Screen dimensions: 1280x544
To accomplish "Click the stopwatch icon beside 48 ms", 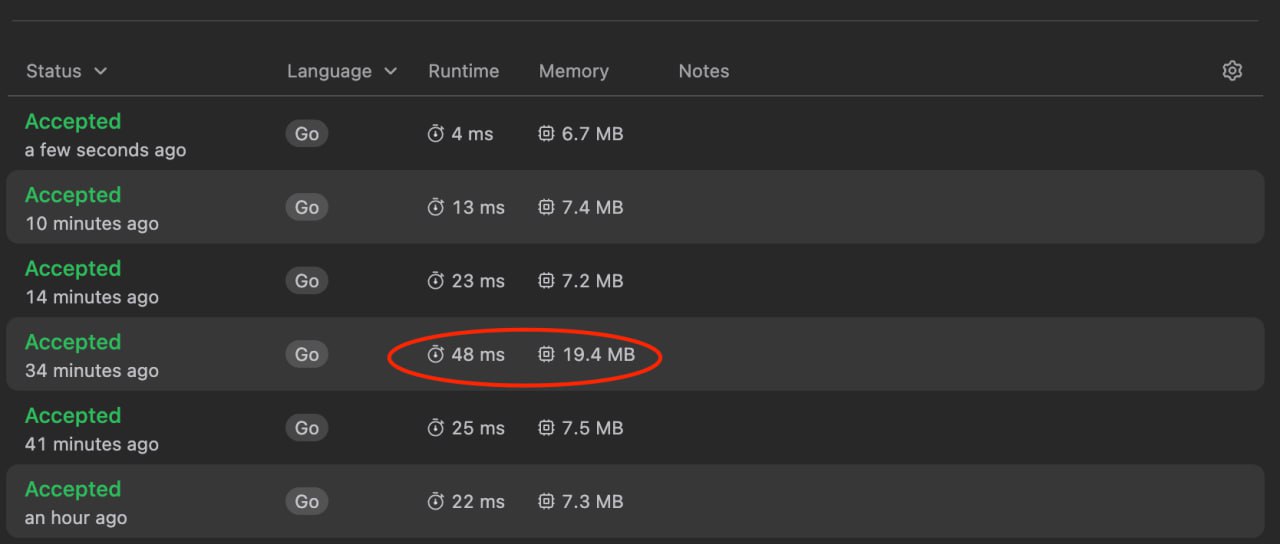I will pyautogui.click(x=435, y=354).
